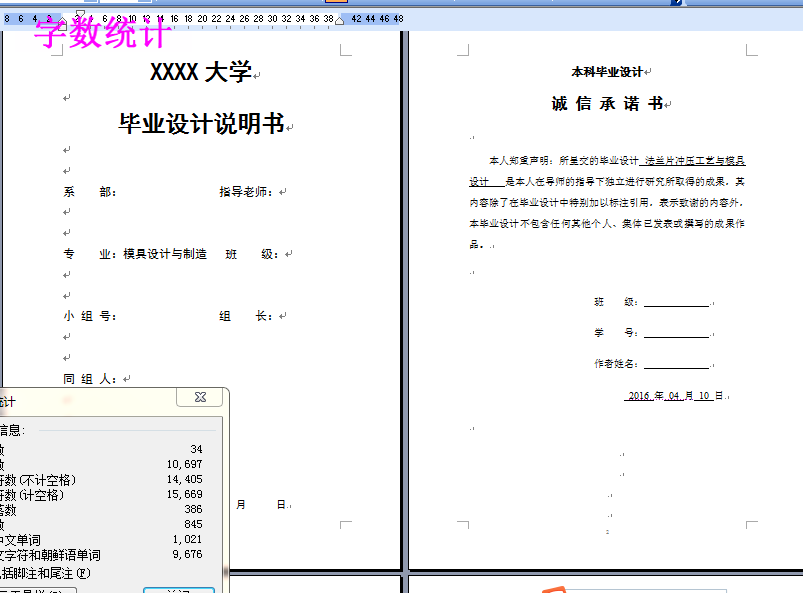Click the blank line after '学 号:'
The height and width of the screenshot is (593, 803).
pos(677,333)
